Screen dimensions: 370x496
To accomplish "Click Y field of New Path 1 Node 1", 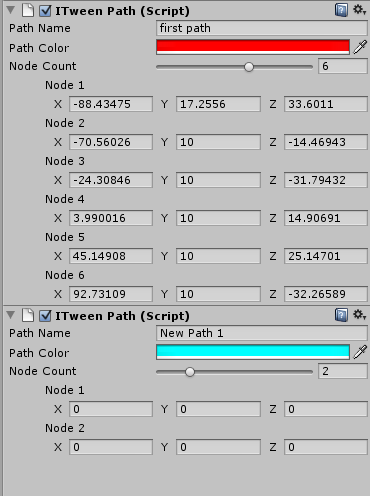I will 218,409.
